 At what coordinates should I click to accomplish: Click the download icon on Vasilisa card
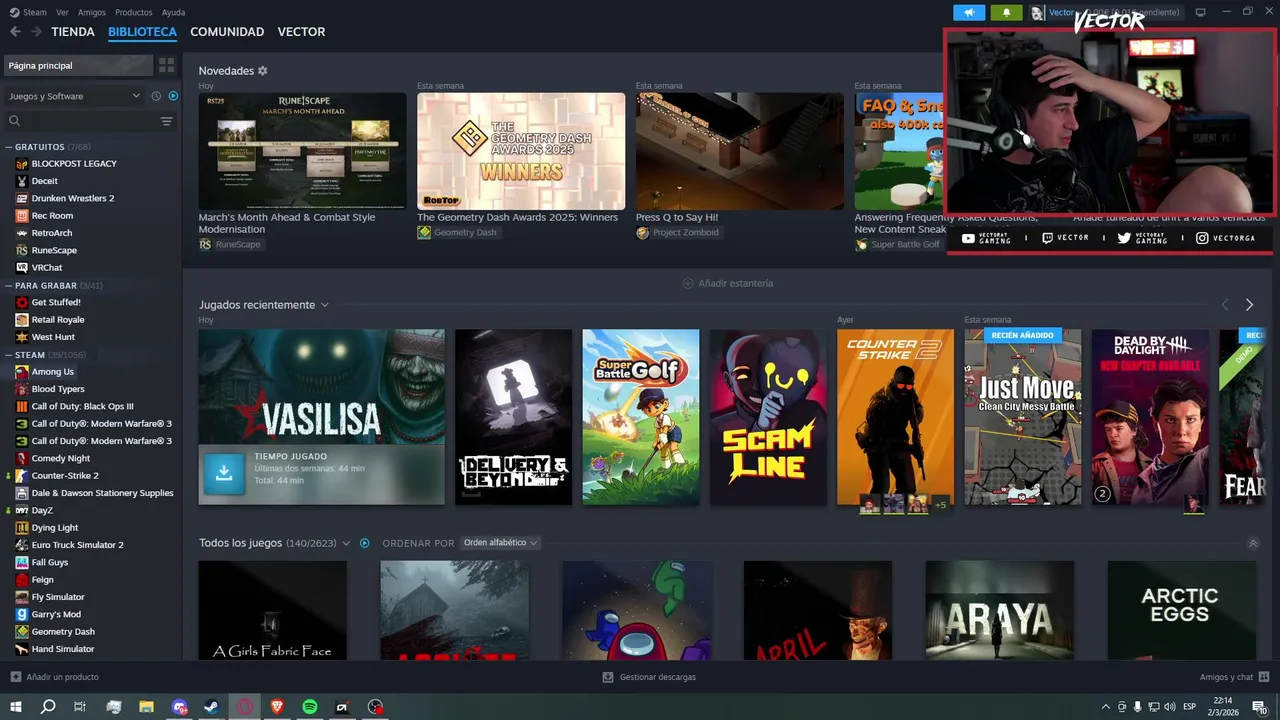pos(224,474)
